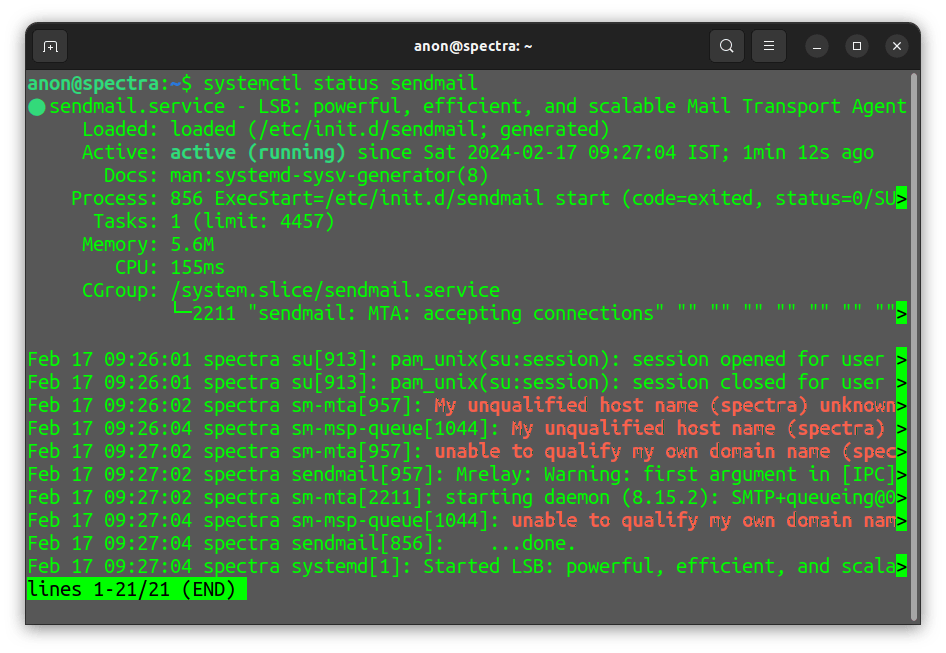Screen dimensions: 946x653
Task: Click the truncation marker on the CGroup 2211 line
Action: pos(901,314)
